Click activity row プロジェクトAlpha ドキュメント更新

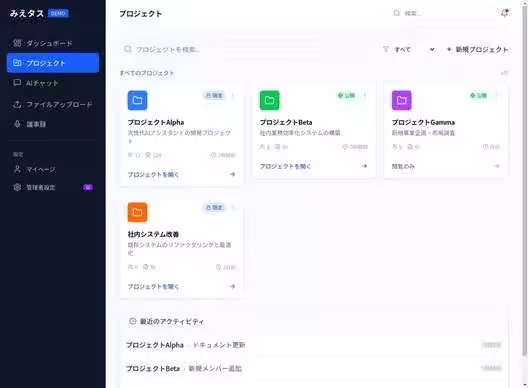tap(314, 345)
